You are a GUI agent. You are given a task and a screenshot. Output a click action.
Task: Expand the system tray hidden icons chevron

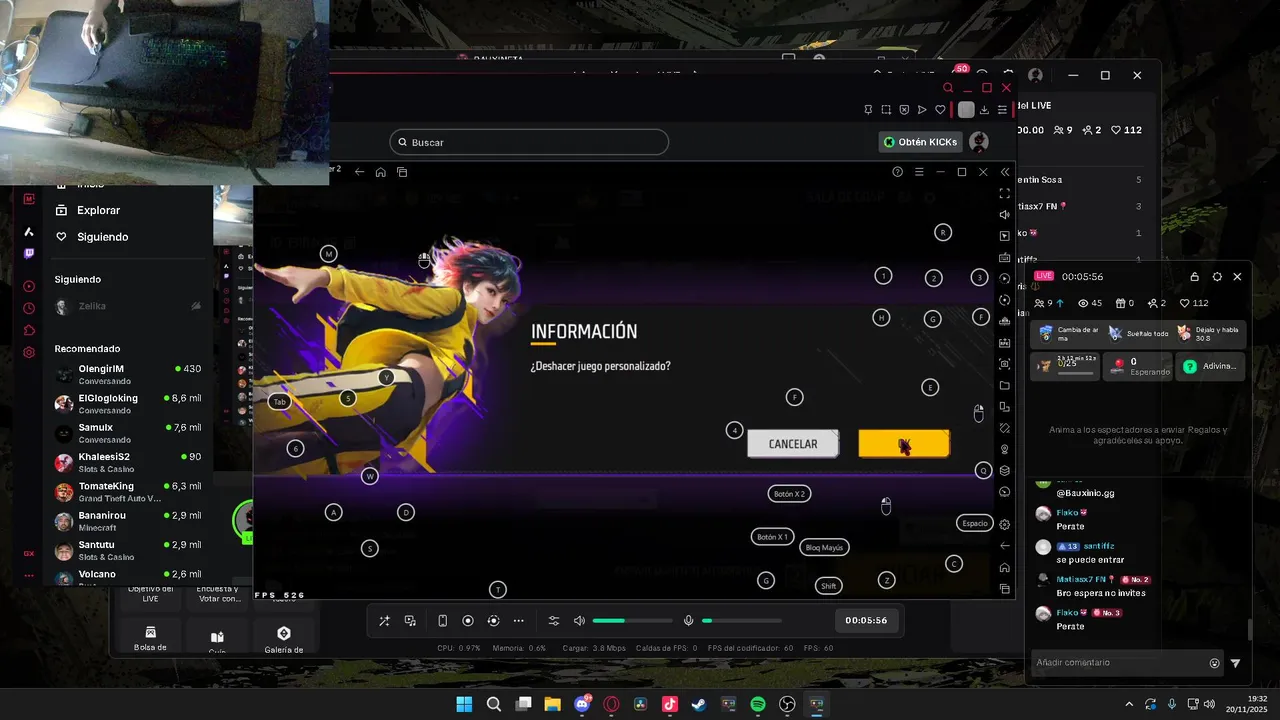(x=1129, y=704)
